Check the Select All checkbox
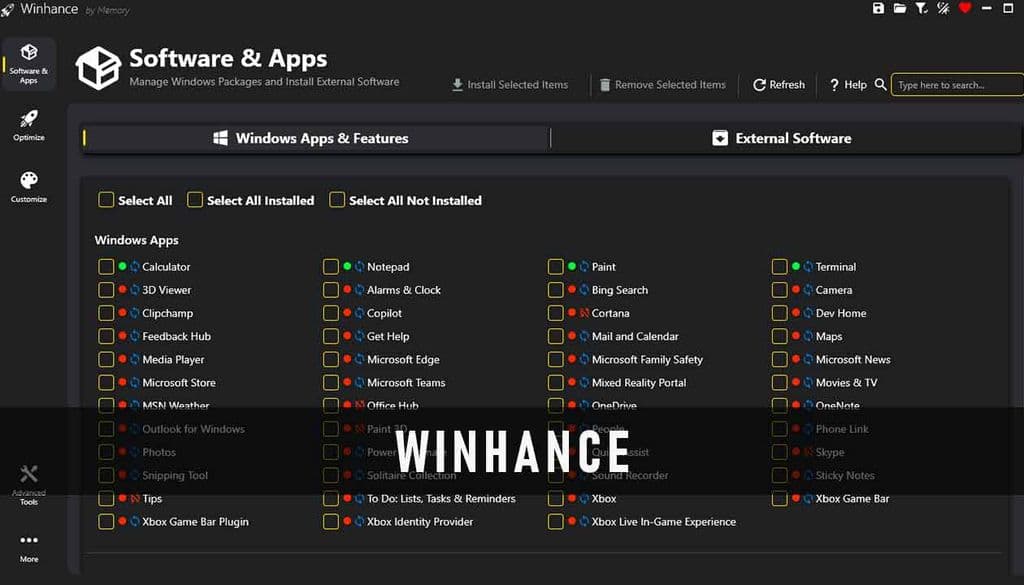 pos(106,200)
